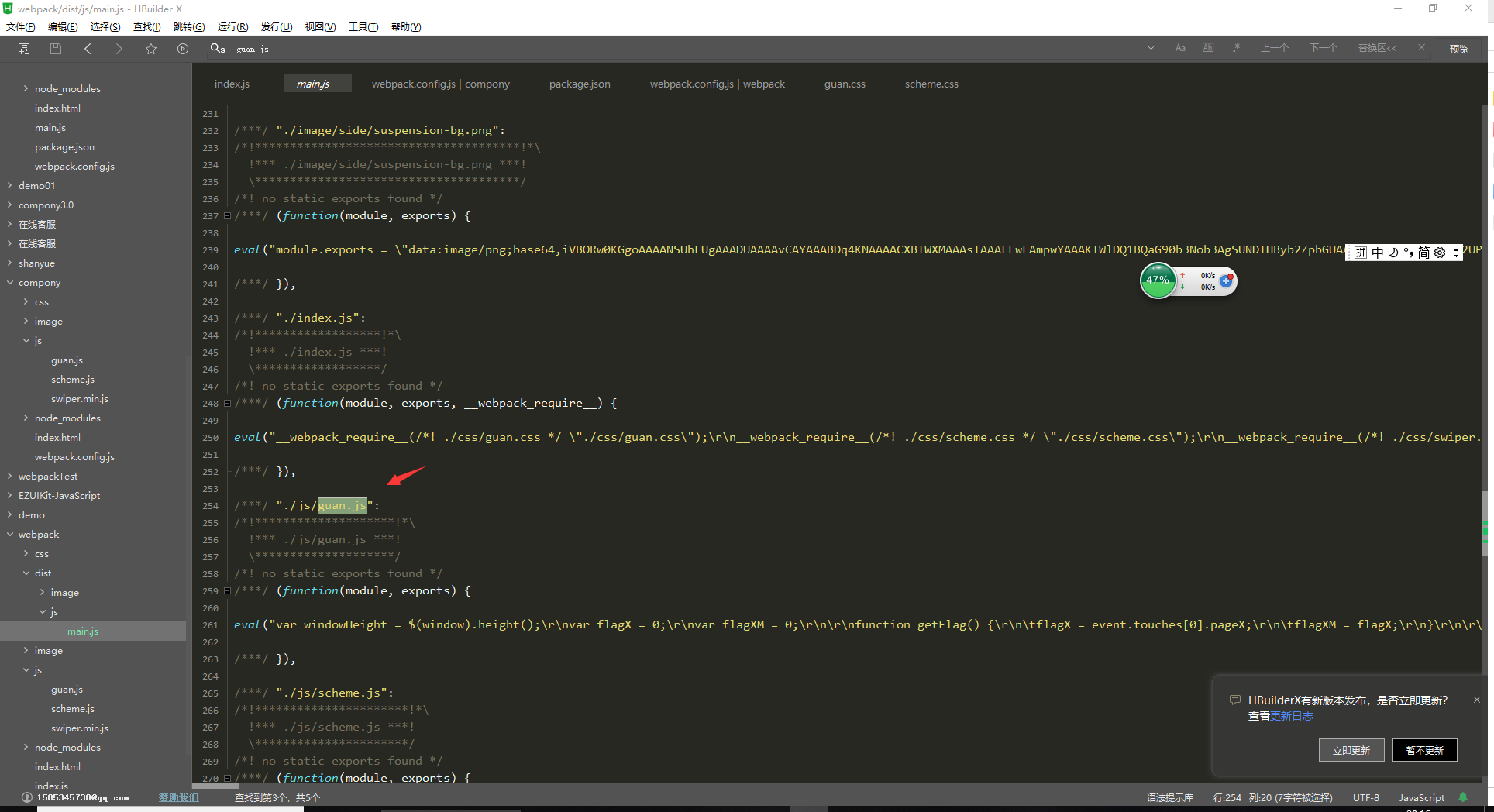The width and height of the screenshot is (1494, 812).
Task: Click the new file toolbar icon
Action: tap(24, 49)
